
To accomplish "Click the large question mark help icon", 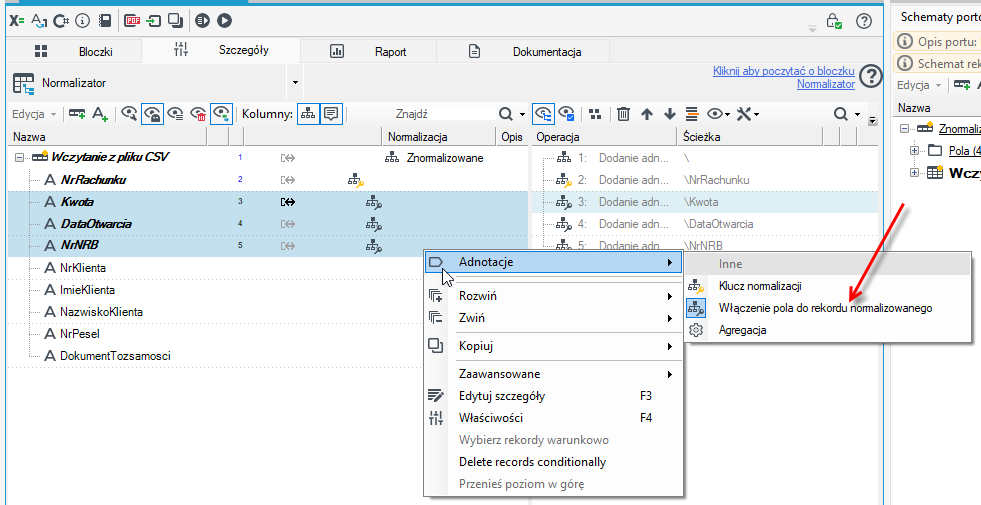I will pyautogui.click(x=870, y=76).
